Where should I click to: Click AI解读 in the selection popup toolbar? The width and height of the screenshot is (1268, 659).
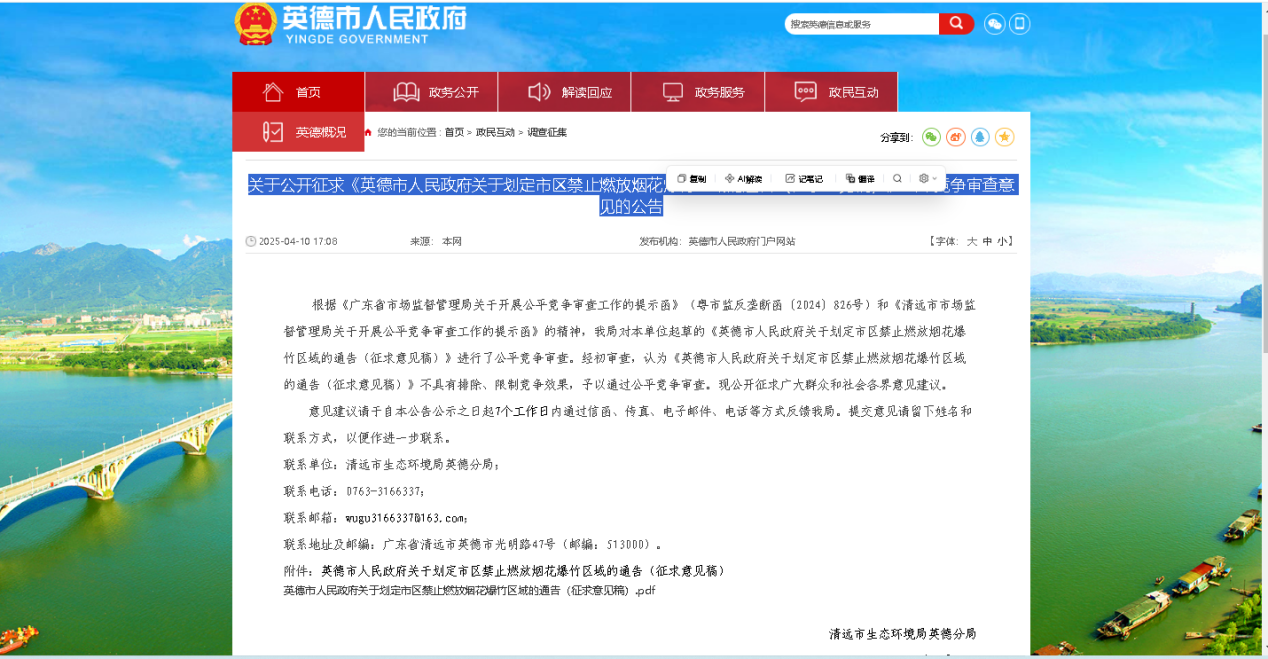[x=743, y=178]
